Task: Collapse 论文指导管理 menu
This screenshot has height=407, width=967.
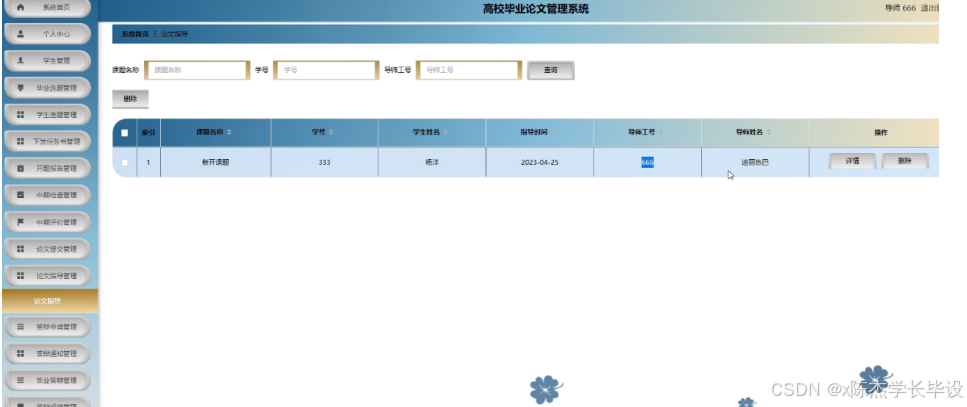Action: [47, 276]
